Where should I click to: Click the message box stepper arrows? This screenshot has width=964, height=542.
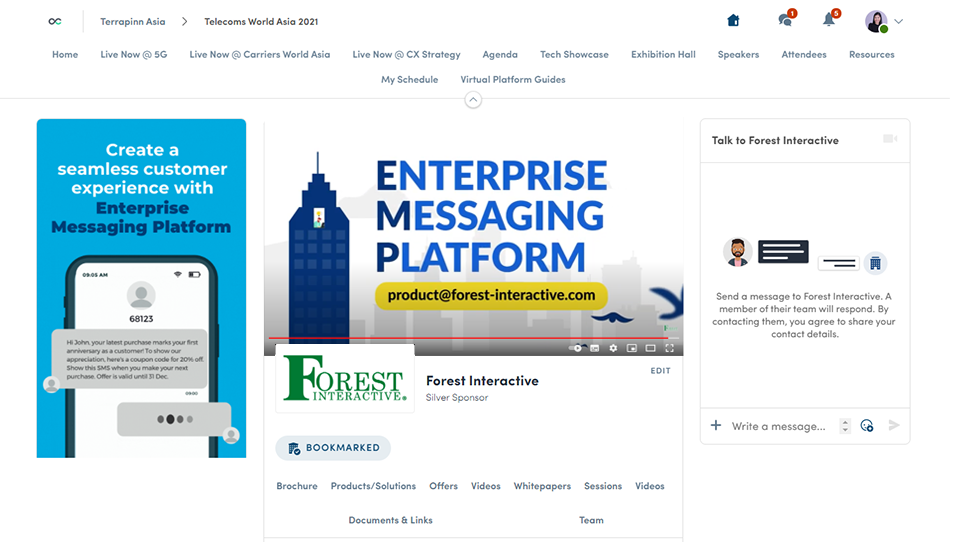coord(845,426)
